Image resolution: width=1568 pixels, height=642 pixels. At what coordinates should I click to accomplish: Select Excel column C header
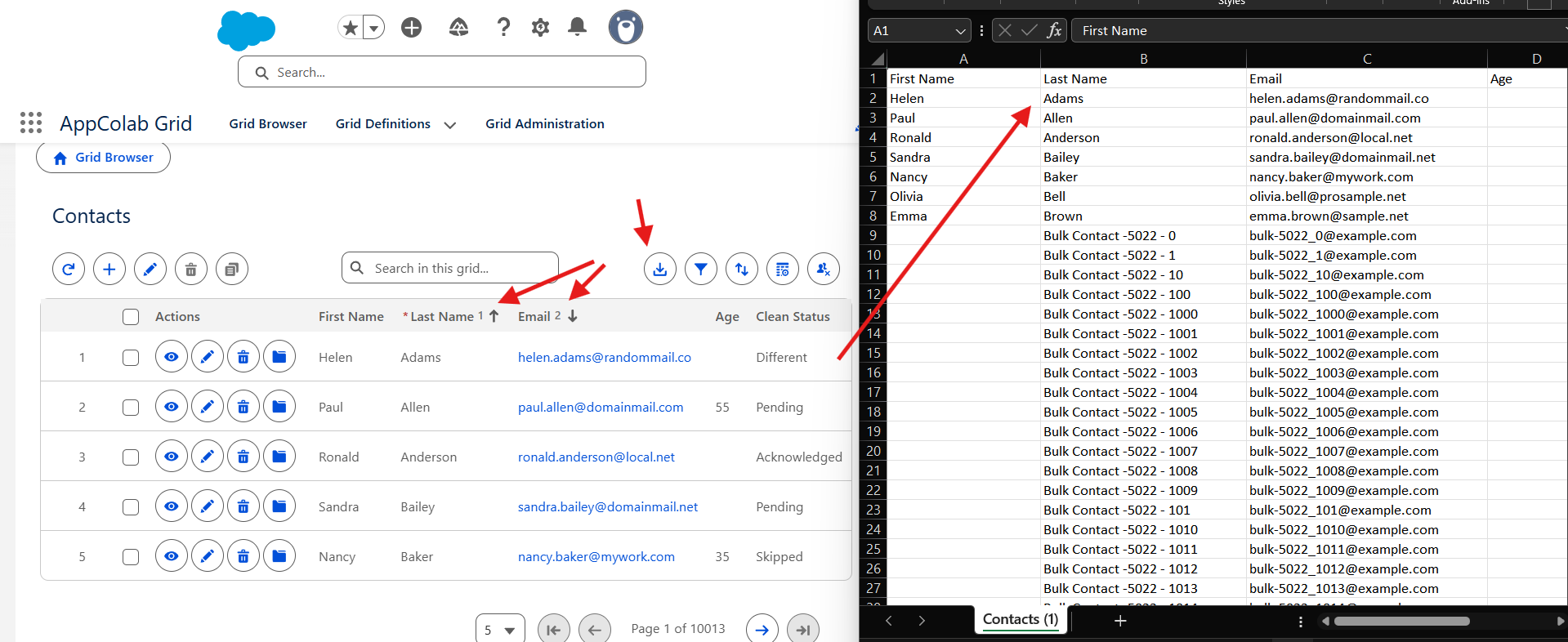click(x=1367, y=59)
